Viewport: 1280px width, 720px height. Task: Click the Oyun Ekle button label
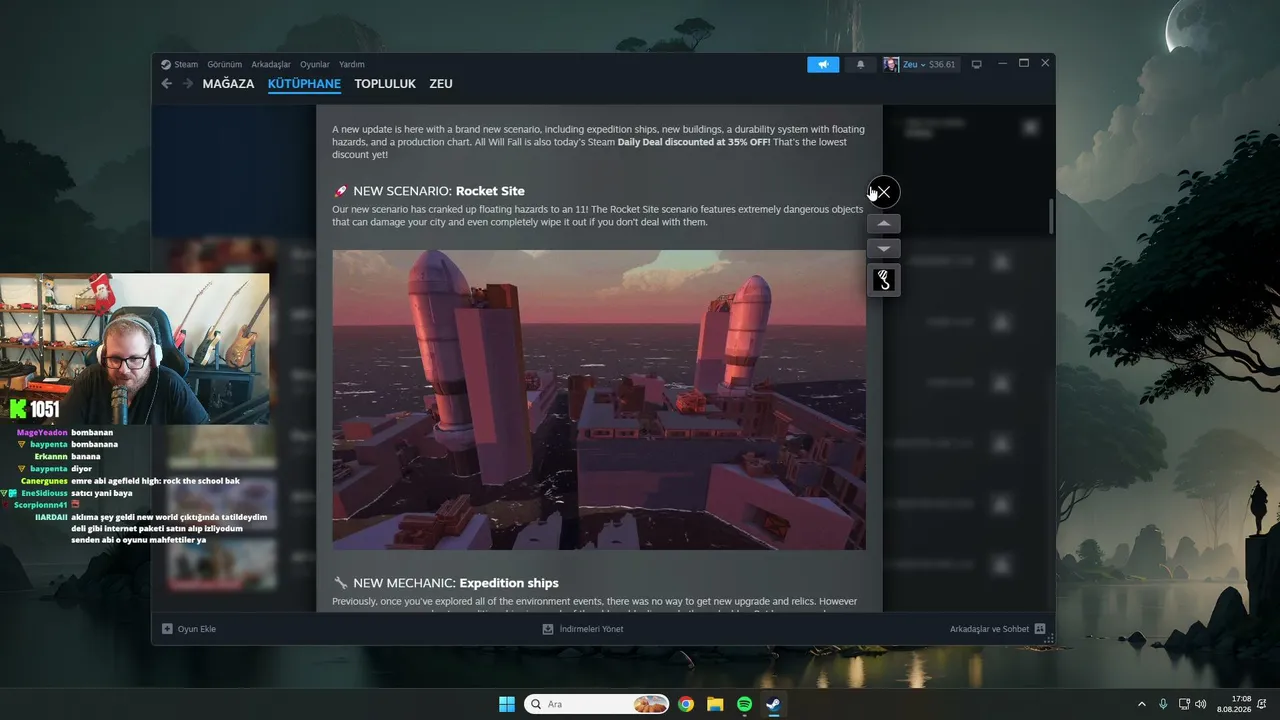point(197,629)
